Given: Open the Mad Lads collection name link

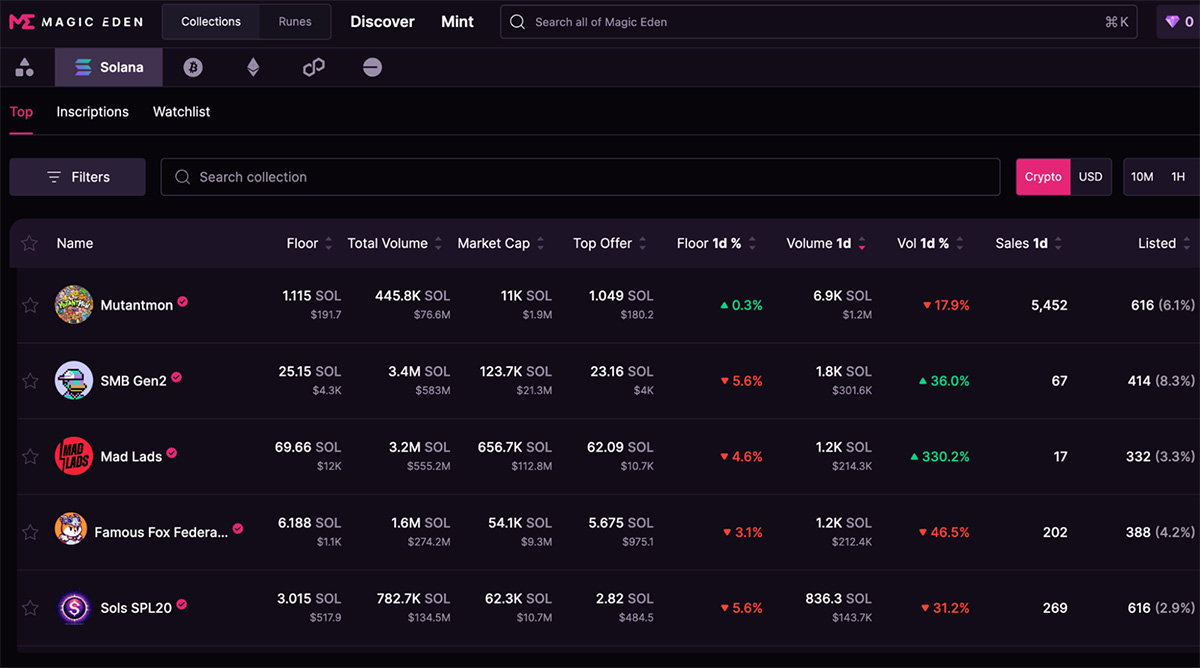Looking at the screenshot, I should click(x=131, y=457).
